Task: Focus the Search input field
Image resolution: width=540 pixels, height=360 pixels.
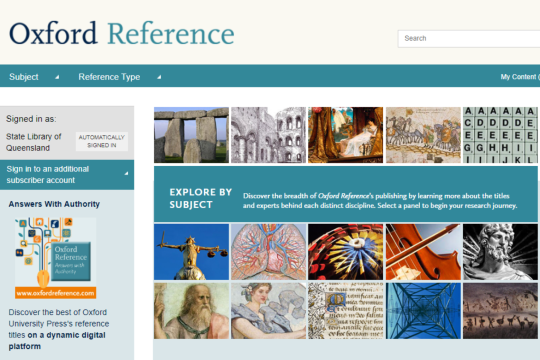Action: click(469, 39)
